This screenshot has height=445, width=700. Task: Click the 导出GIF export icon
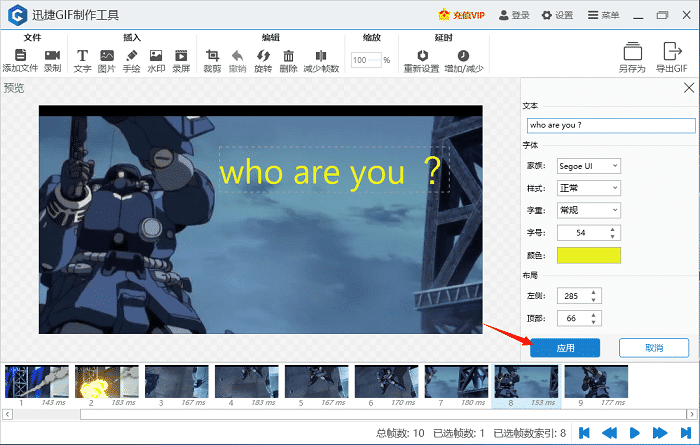(x=672, y=51)
